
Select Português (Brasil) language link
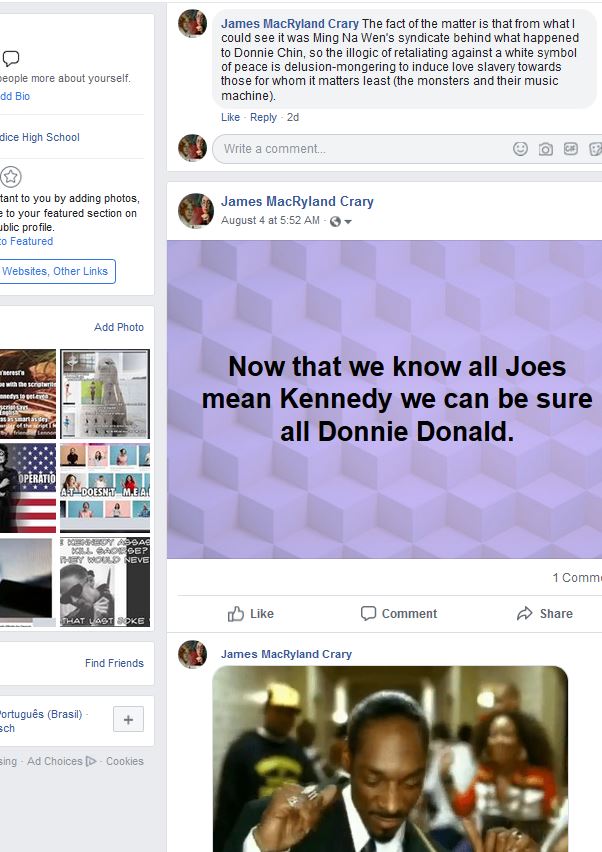[41, 714]
